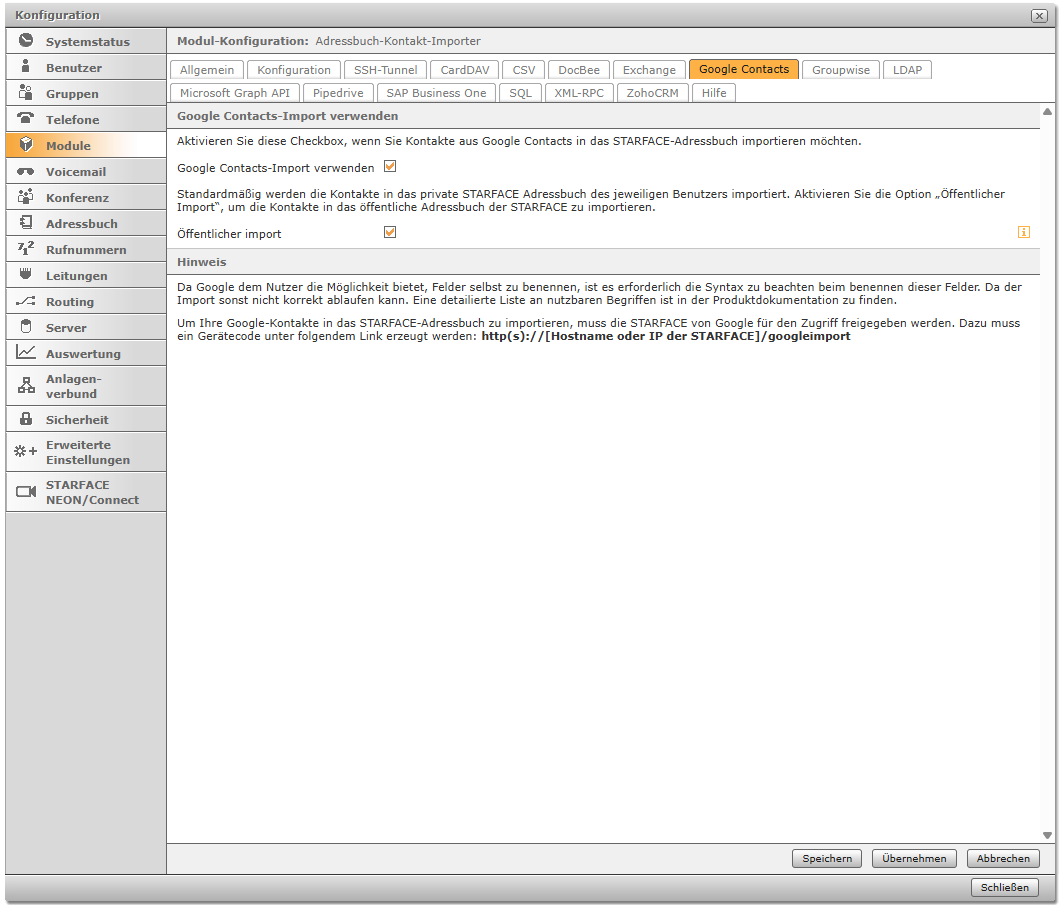Click the STARFACE NEON/Connect camera icon
The height and width of the screenshot is (910, 1064).
coord(26,492)
